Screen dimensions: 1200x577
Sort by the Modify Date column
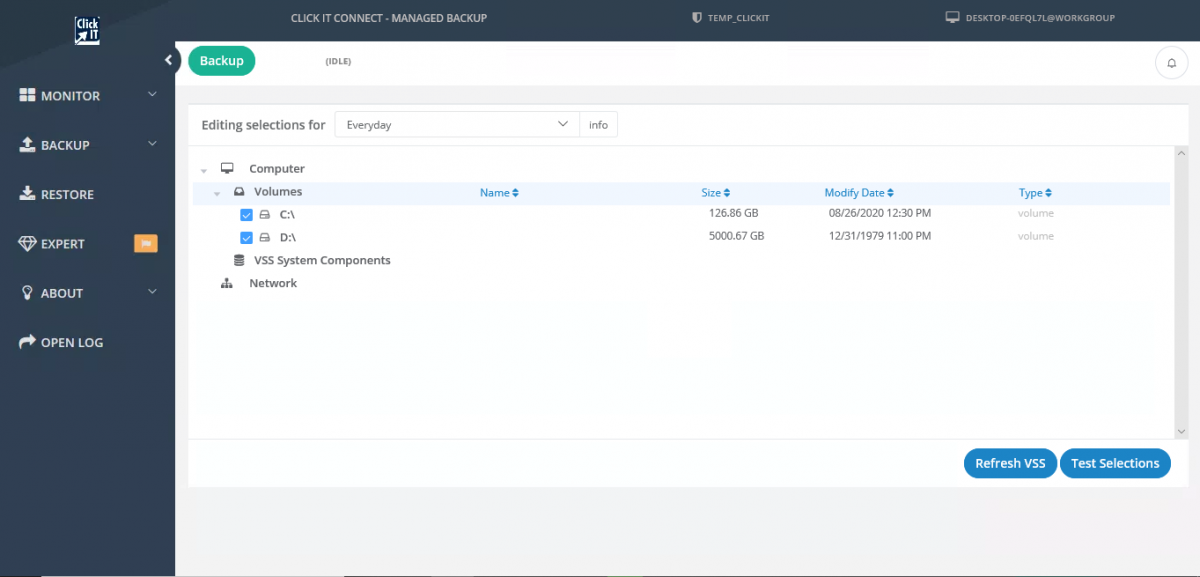(859, 193)
